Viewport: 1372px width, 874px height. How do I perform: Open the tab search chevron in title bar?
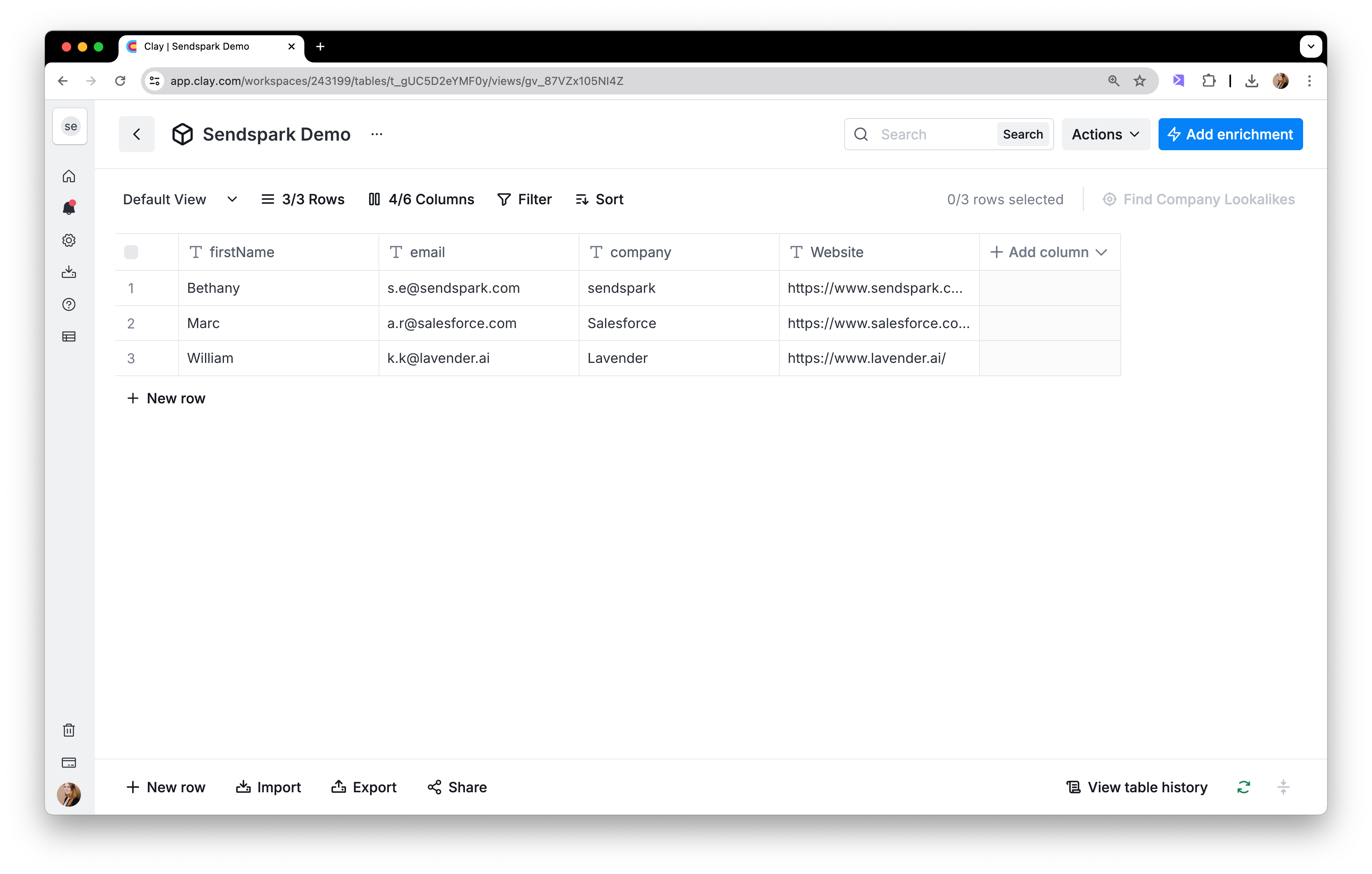(1310, 46)
